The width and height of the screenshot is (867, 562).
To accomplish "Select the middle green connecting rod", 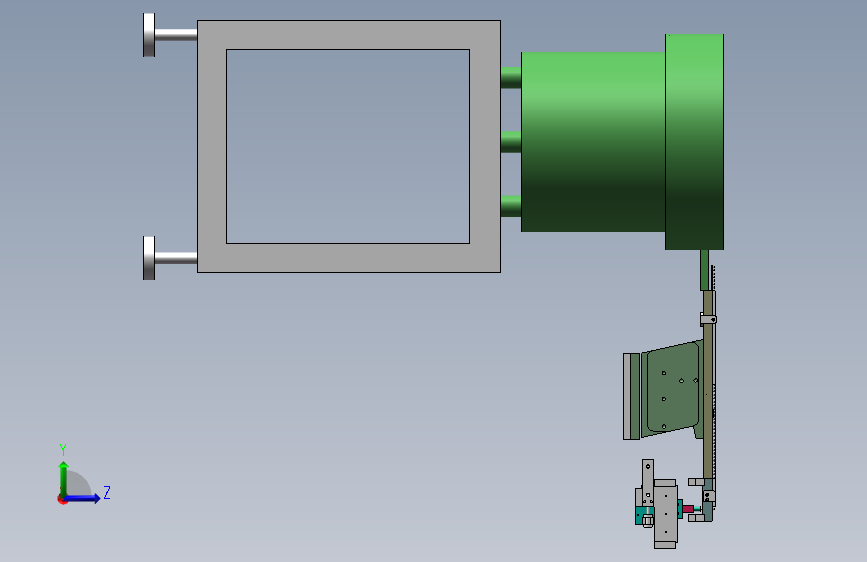I will click(511, 142).
